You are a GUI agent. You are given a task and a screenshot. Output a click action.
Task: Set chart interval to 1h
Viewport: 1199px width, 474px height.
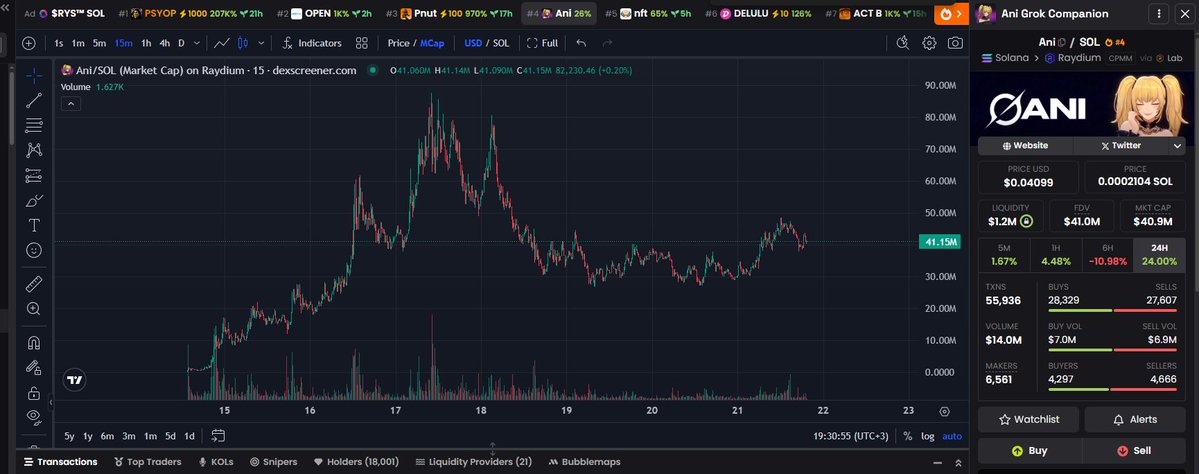point(146,43)
